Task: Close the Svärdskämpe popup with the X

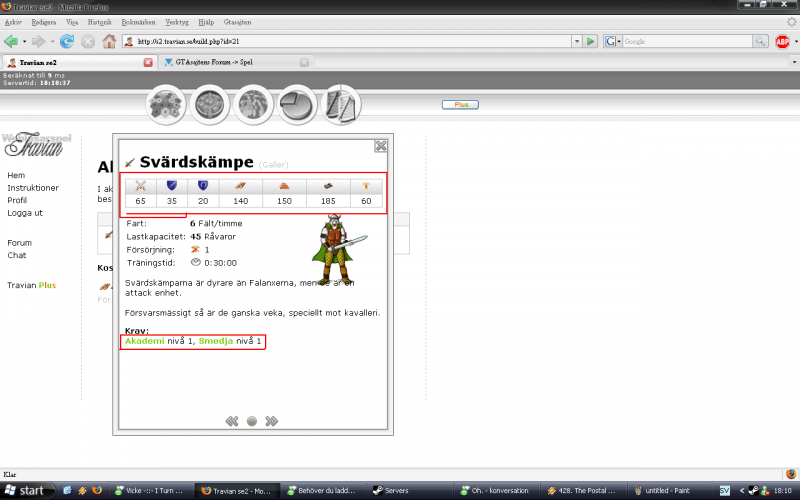Action: [381, 146]
